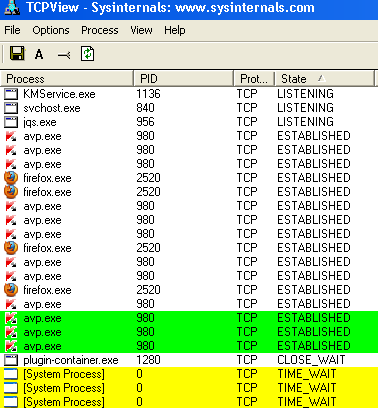The image size is (378, 408).
Task: Click the jqs.exe window icon
Action: tap(11, 122)
